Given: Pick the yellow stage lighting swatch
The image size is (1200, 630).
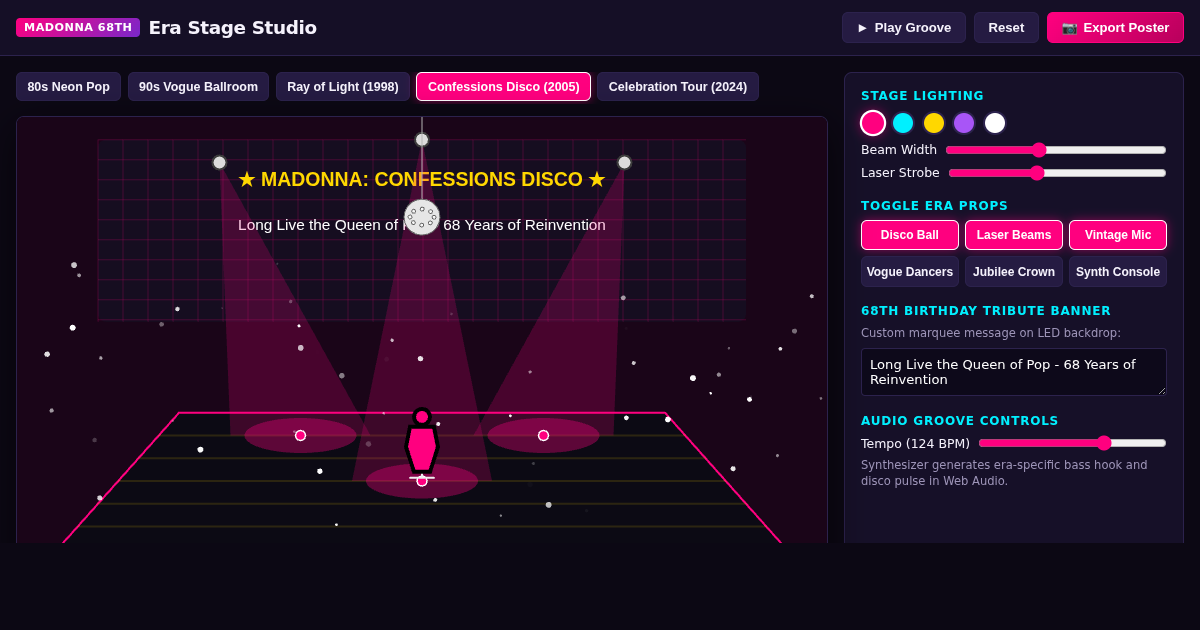Looking at the screenshot, I should [x=934, y=123].
